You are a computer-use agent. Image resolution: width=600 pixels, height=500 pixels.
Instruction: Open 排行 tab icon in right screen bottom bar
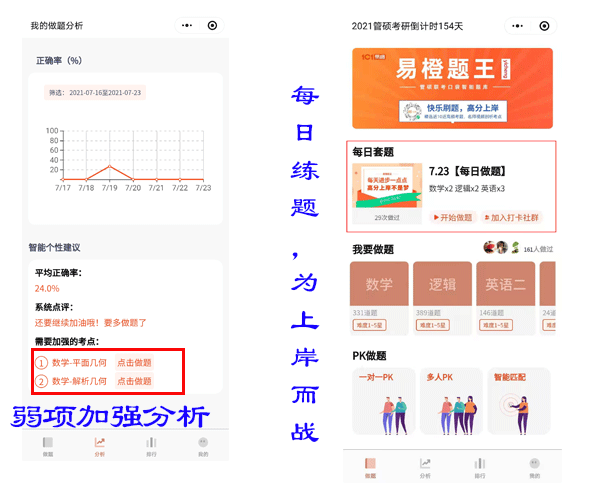(x=480, y=464)
